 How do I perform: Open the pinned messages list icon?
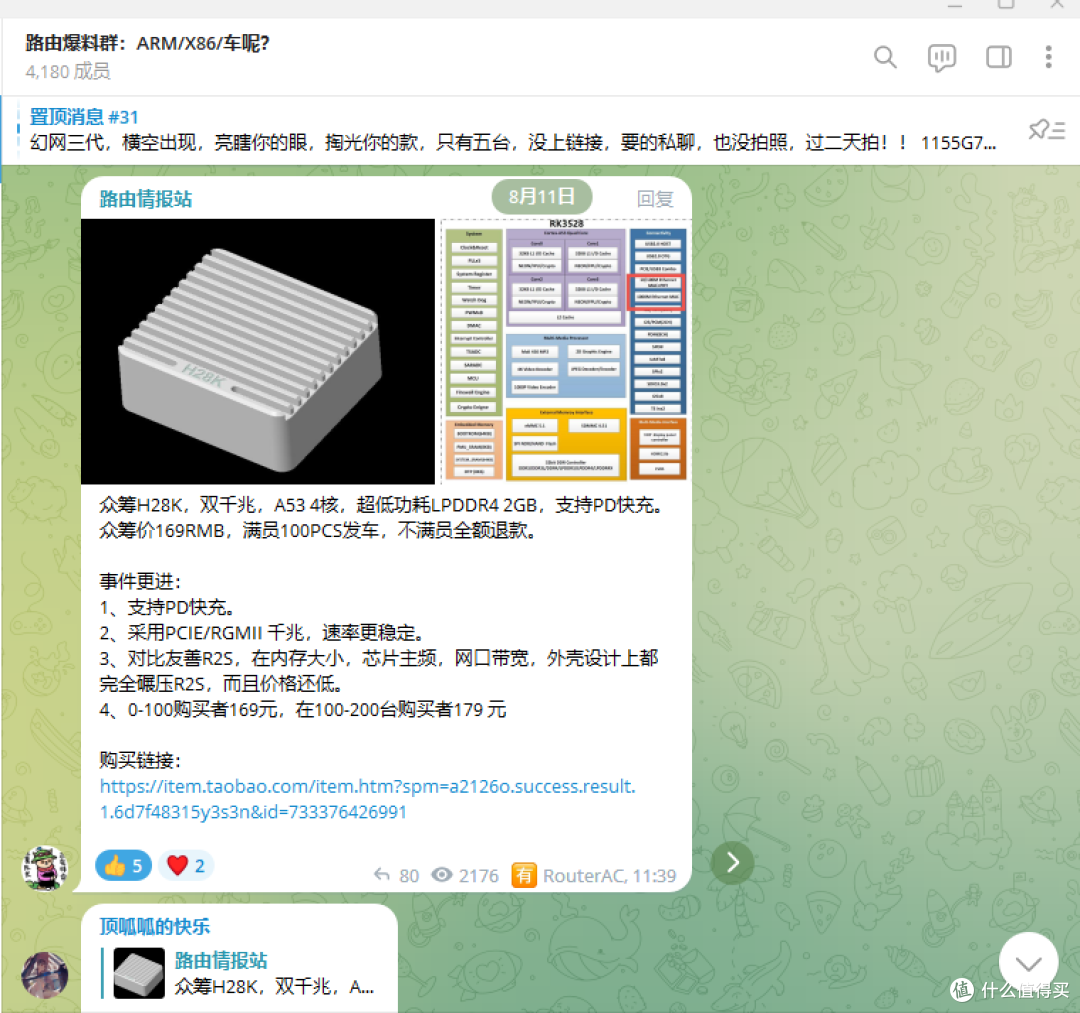pyautogui.click(x=1046, y=129)
